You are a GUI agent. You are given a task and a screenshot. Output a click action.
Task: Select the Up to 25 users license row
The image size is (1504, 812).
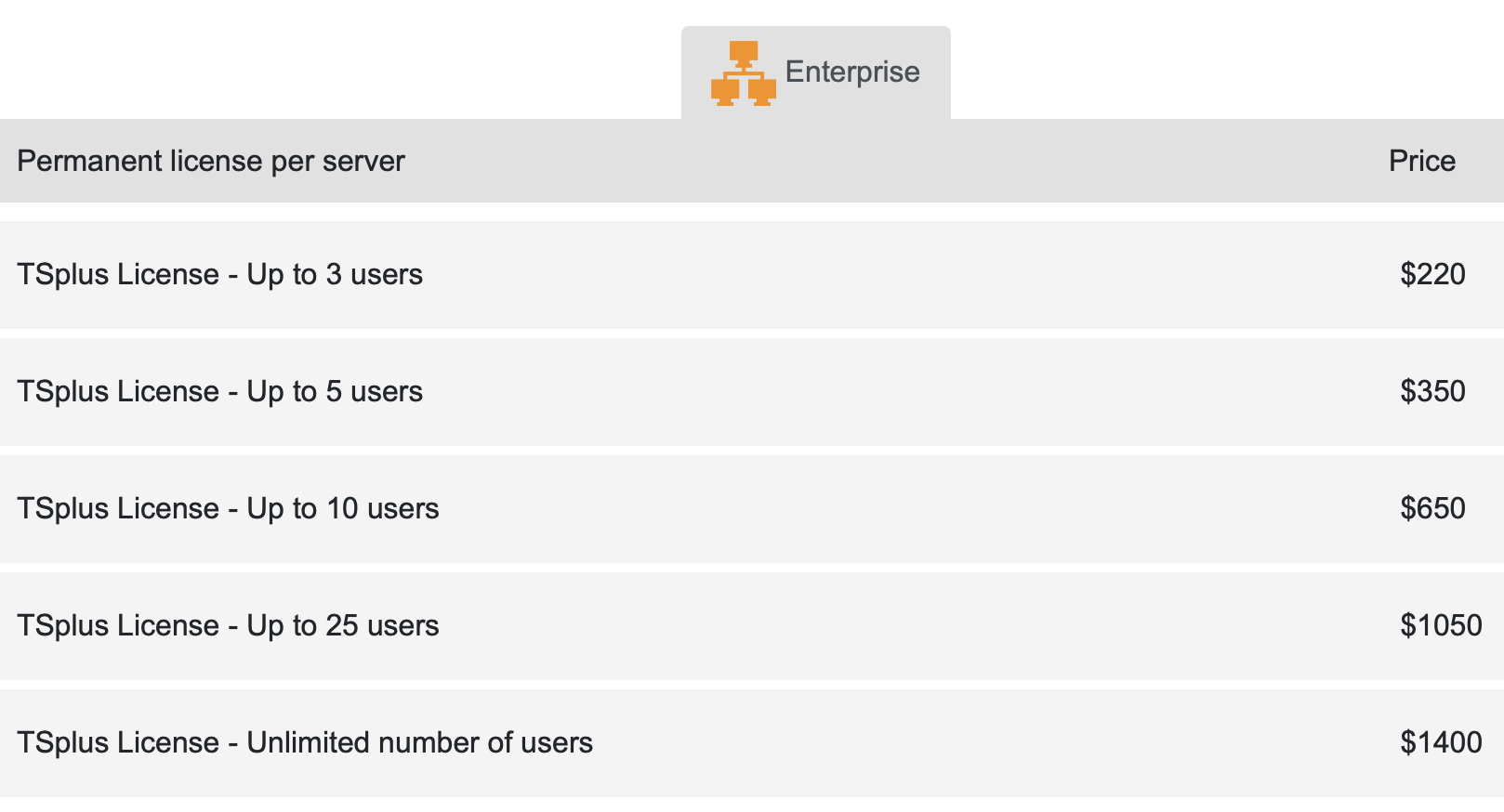pos(752,625)
